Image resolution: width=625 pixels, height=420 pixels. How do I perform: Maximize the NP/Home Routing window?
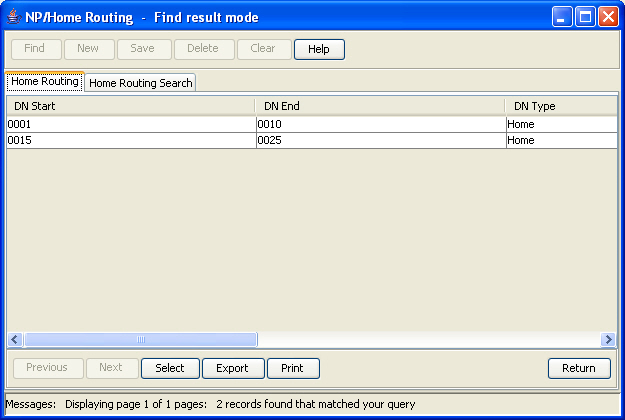pos(585,17)
